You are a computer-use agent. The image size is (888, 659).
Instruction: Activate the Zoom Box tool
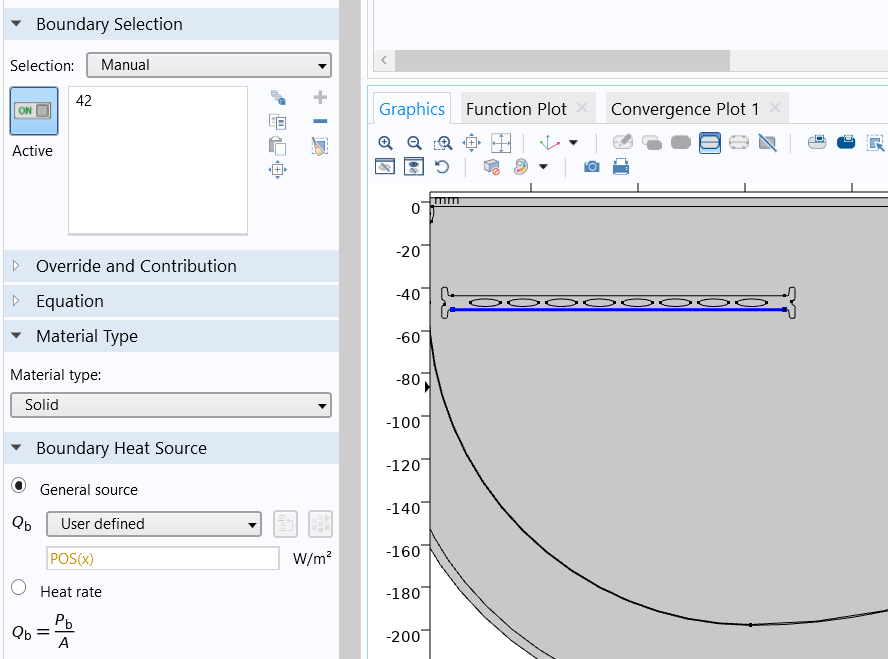coord(443,143)
